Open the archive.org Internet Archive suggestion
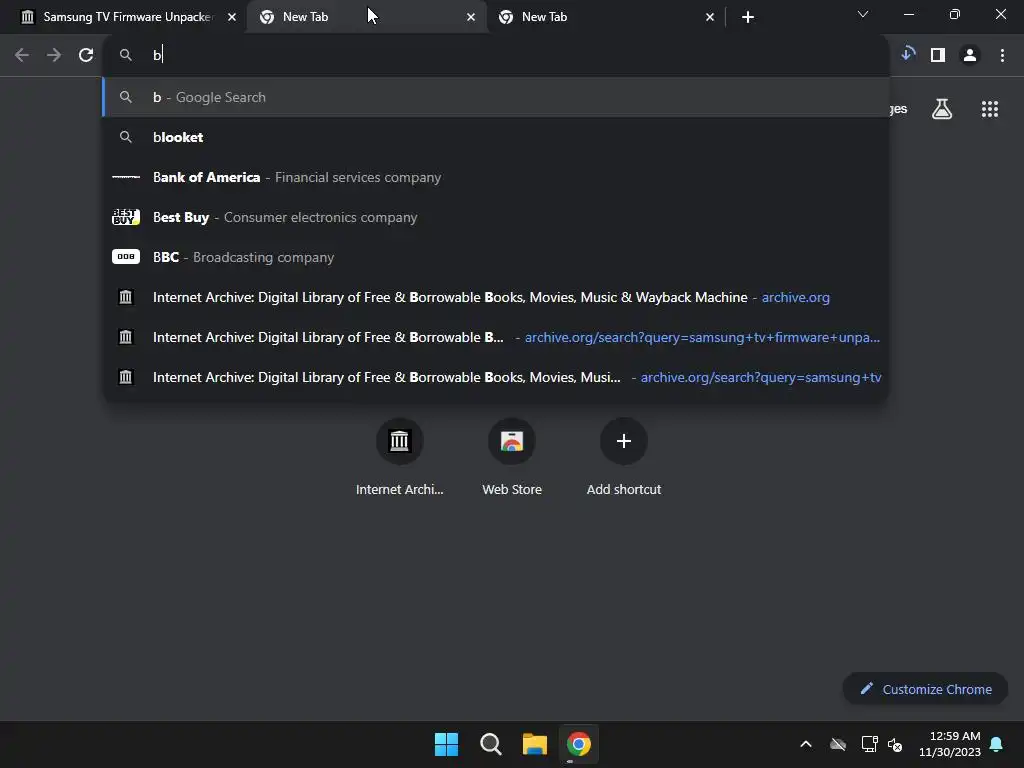Viewport: 1024px width, 768px height. pyautogui.click(x=496, y=297)
